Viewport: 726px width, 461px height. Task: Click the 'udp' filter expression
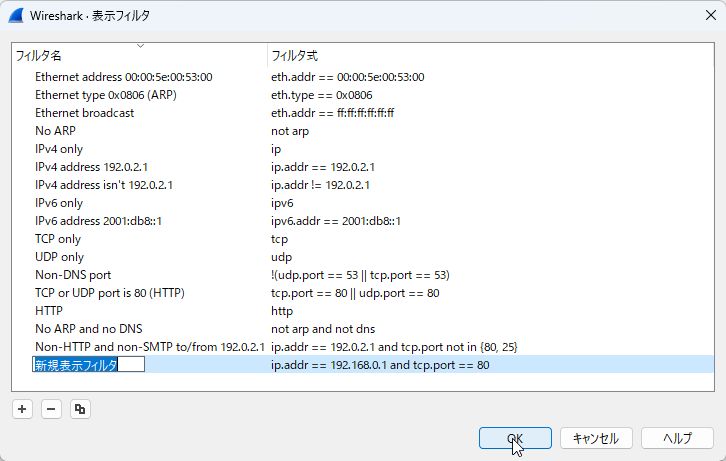pyautogui.click(x=282, y=257)
